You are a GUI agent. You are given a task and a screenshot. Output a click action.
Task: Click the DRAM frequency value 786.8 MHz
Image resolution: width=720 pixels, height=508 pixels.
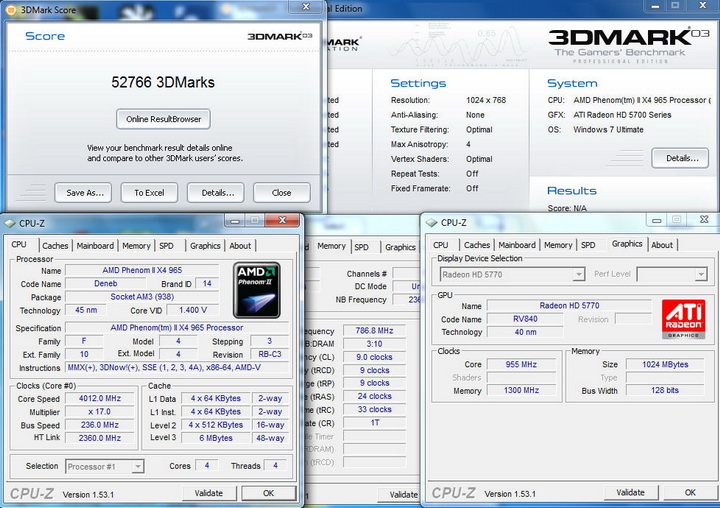[374, 330]
